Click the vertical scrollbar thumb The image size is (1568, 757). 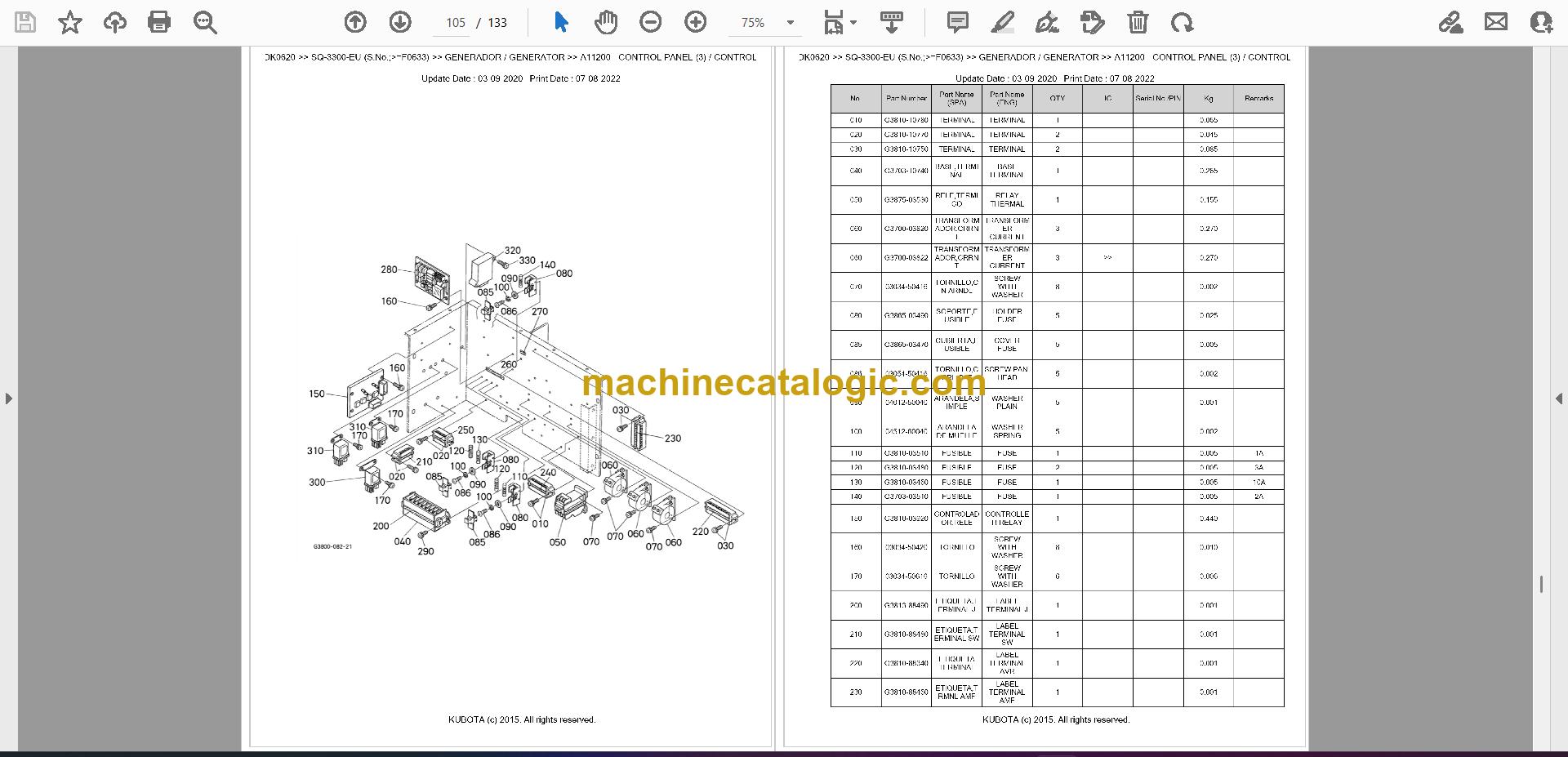[x=1541, y=584]
